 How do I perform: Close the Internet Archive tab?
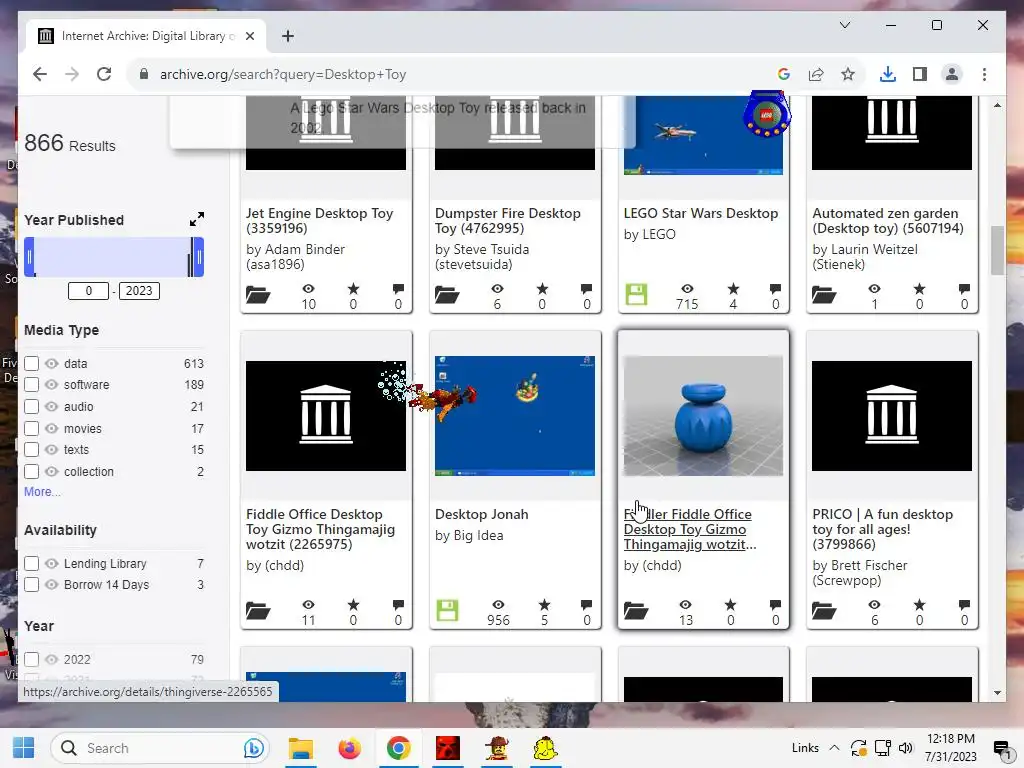249,36
